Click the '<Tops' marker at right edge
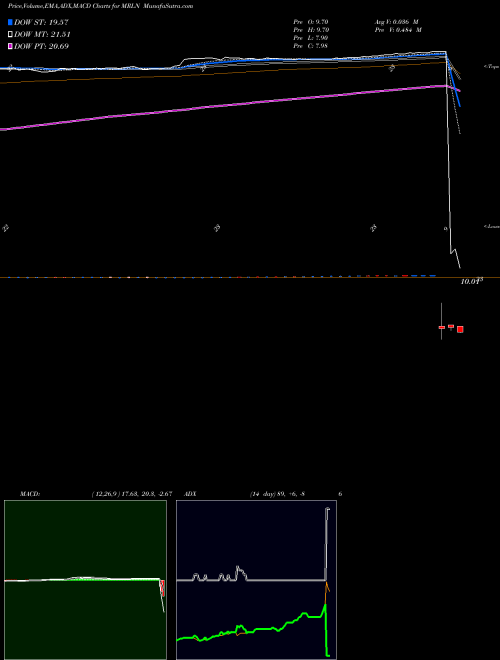The height and width of the screenshot is (660, 500). [492, 67]
